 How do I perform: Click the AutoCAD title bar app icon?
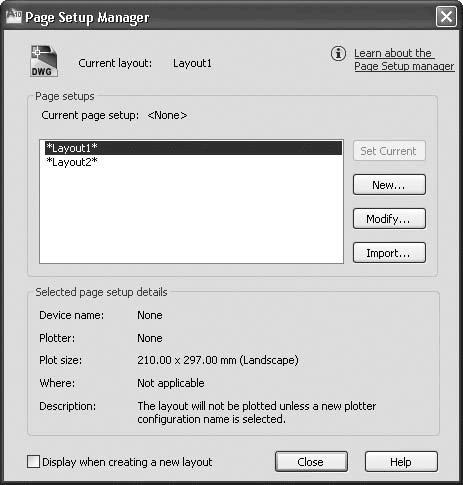coord(14,16)
